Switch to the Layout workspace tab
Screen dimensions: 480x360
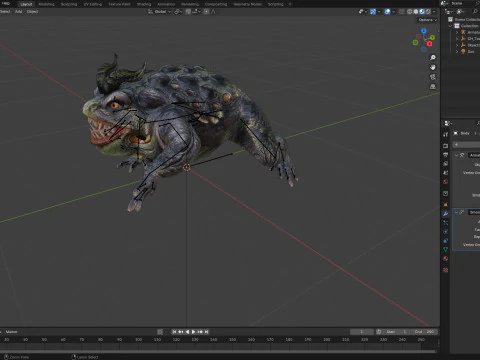(26, 4)
